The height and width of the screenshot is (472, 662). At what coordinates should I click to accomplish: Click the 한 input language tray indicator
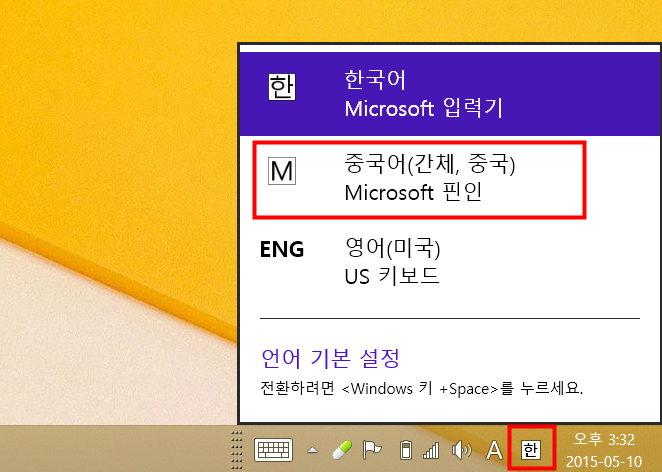click(x=531, y=450)
